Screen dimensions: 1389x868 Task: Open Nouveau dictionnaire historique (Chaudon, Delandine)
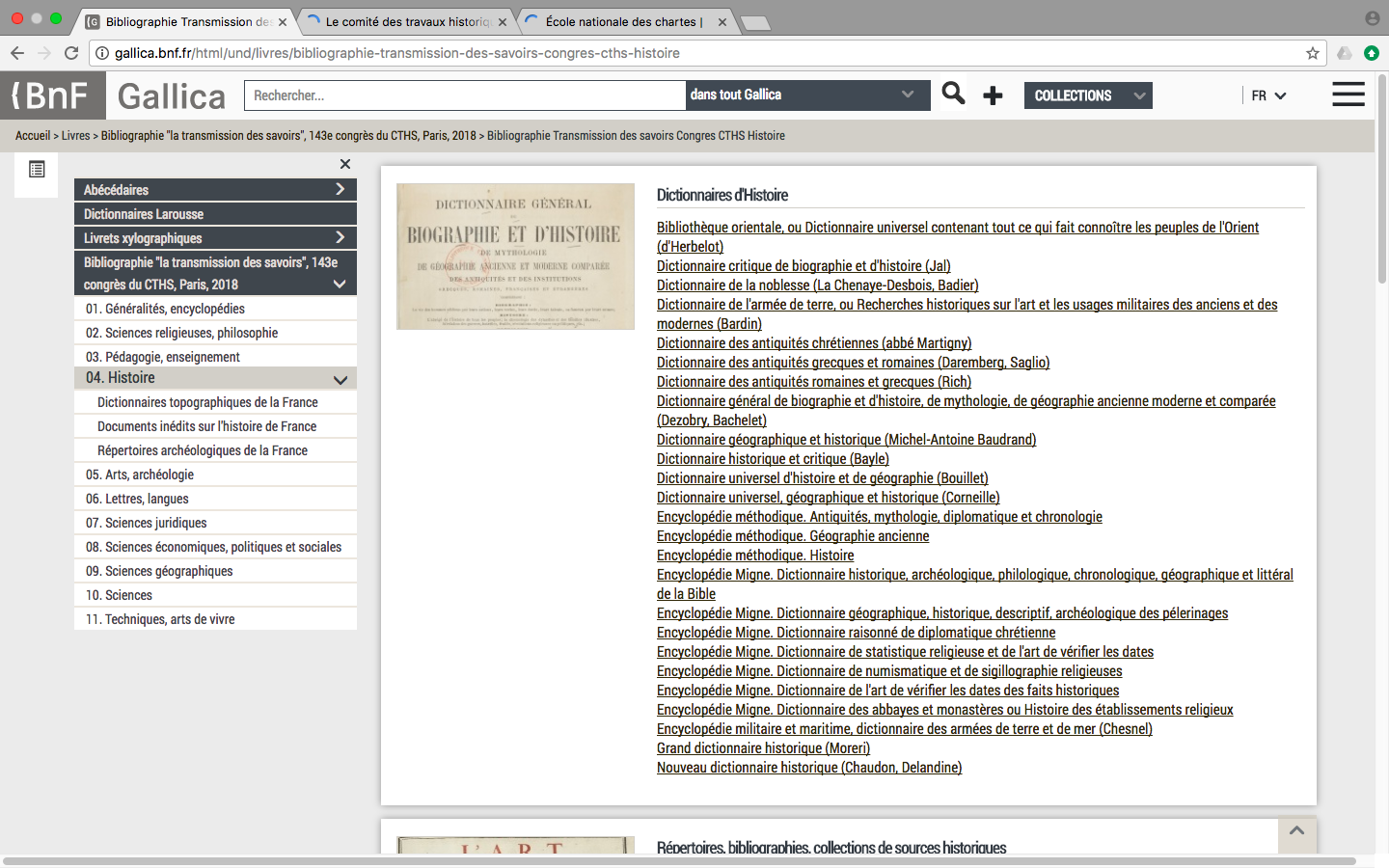pos(809,768)
